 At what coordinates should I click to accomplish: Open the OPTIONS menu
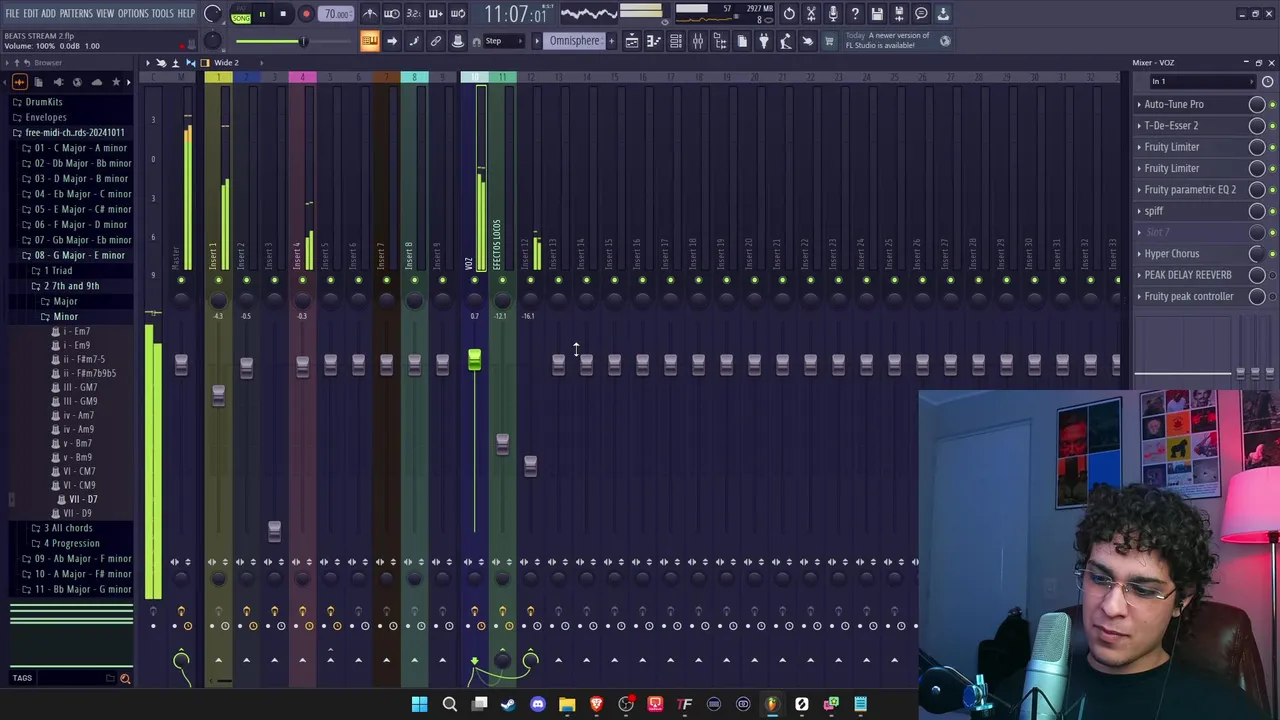133,13
